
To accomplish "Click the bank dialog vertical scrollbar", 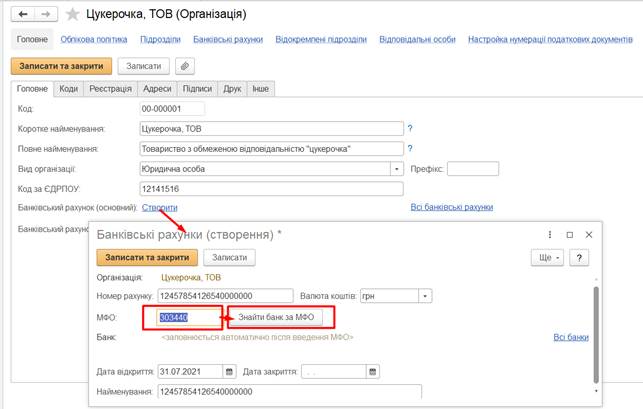I will coord(596,320).
